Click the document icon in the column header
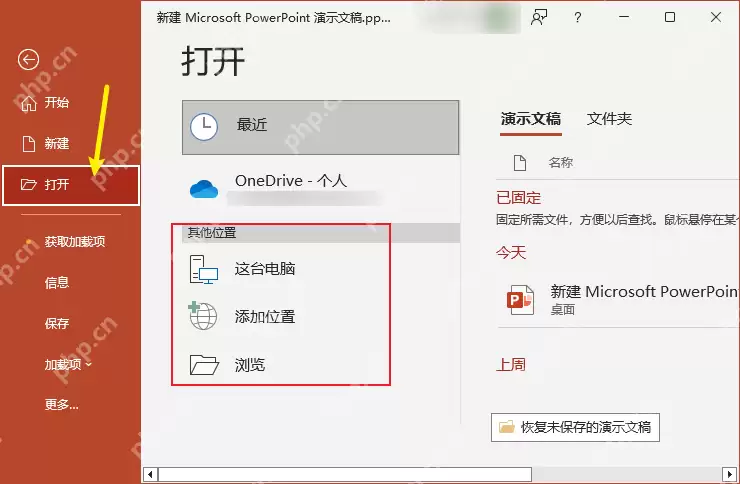This screenshot has height=484, width=740. [x=520, y=163]
